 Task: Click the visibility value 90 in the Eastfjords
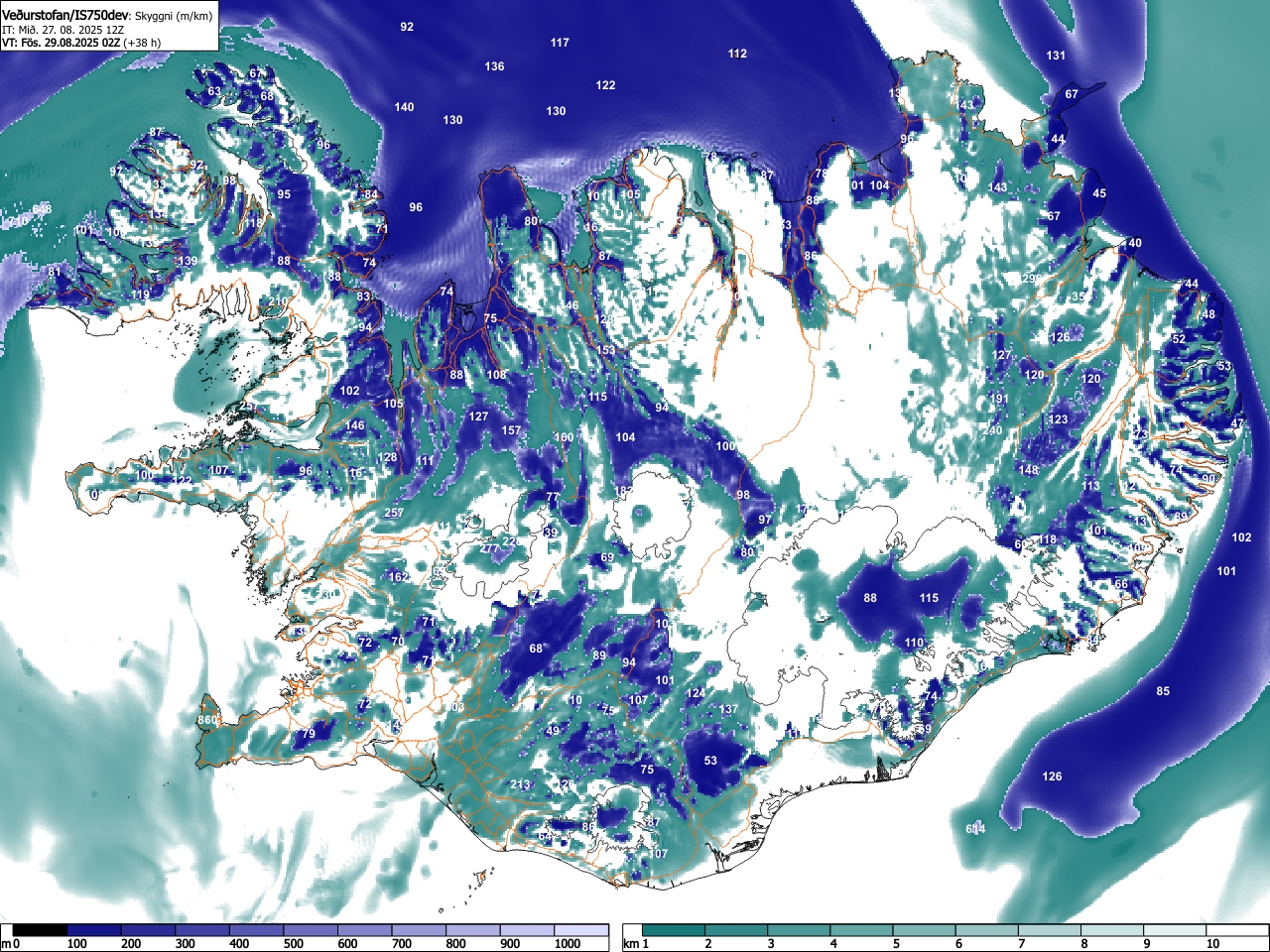1207,478
